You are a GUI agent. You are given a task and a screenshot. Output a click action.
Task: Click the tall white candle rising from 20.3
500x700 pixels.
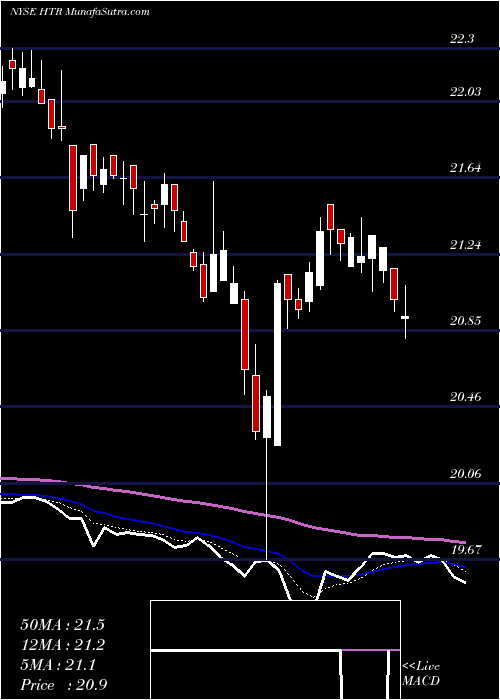pyautogui.click(x=278, y=364)
